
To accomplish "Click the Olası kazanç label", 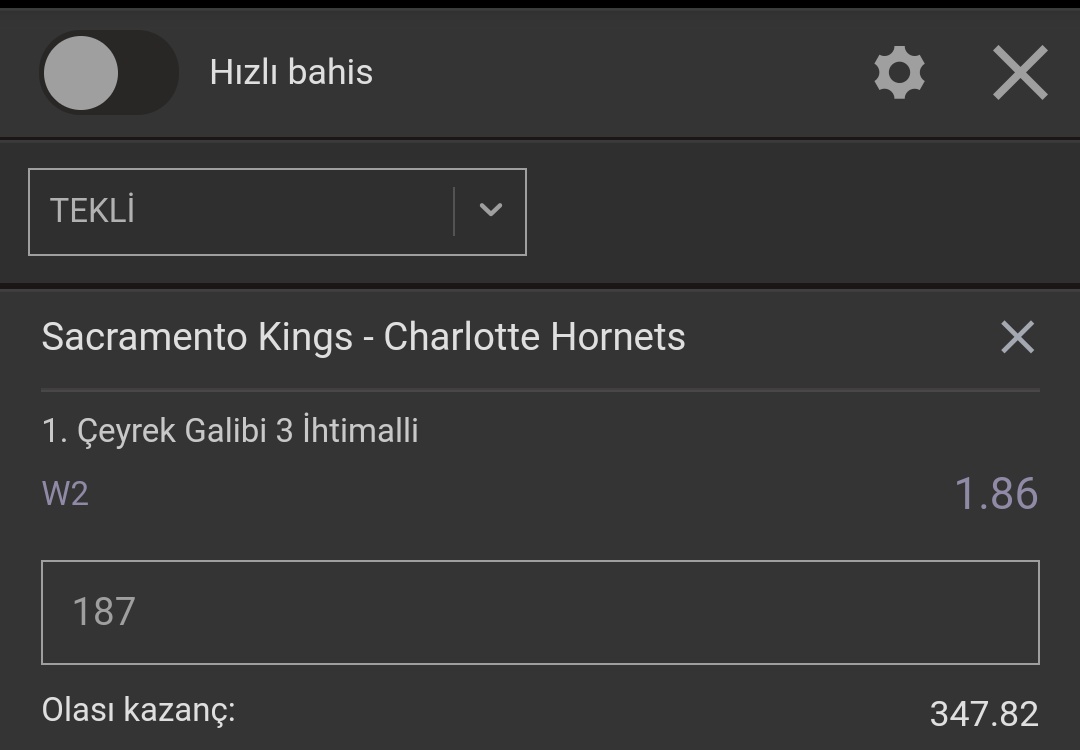I will click(x=138, y=710).
